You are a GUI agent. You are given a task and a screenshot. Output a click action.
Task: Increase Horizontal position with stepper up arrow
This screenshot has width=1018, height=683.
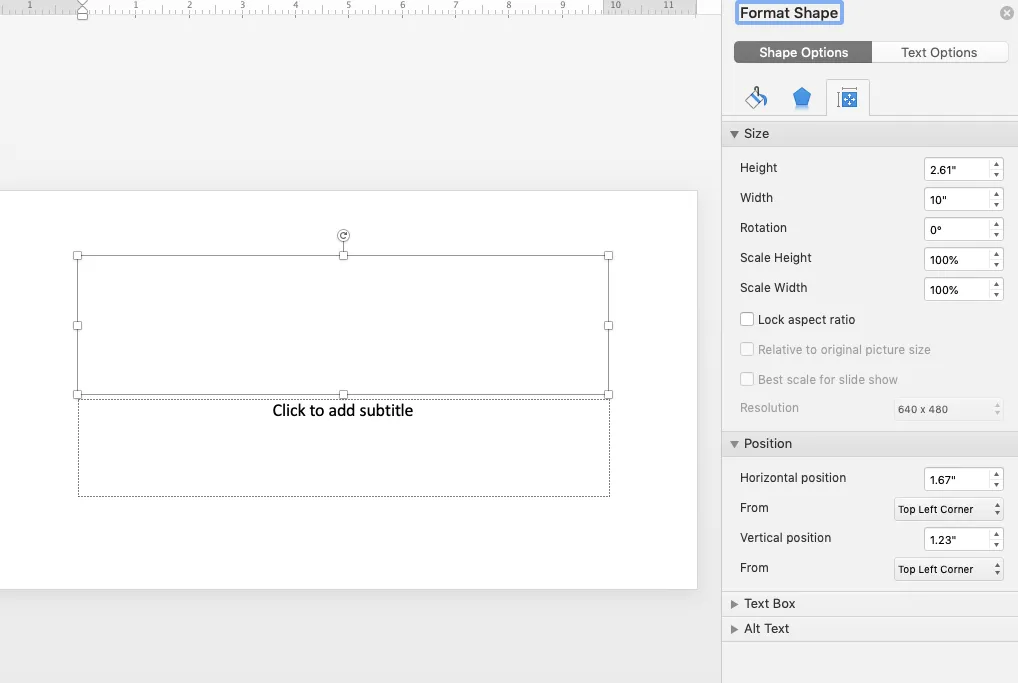[997, 474]
